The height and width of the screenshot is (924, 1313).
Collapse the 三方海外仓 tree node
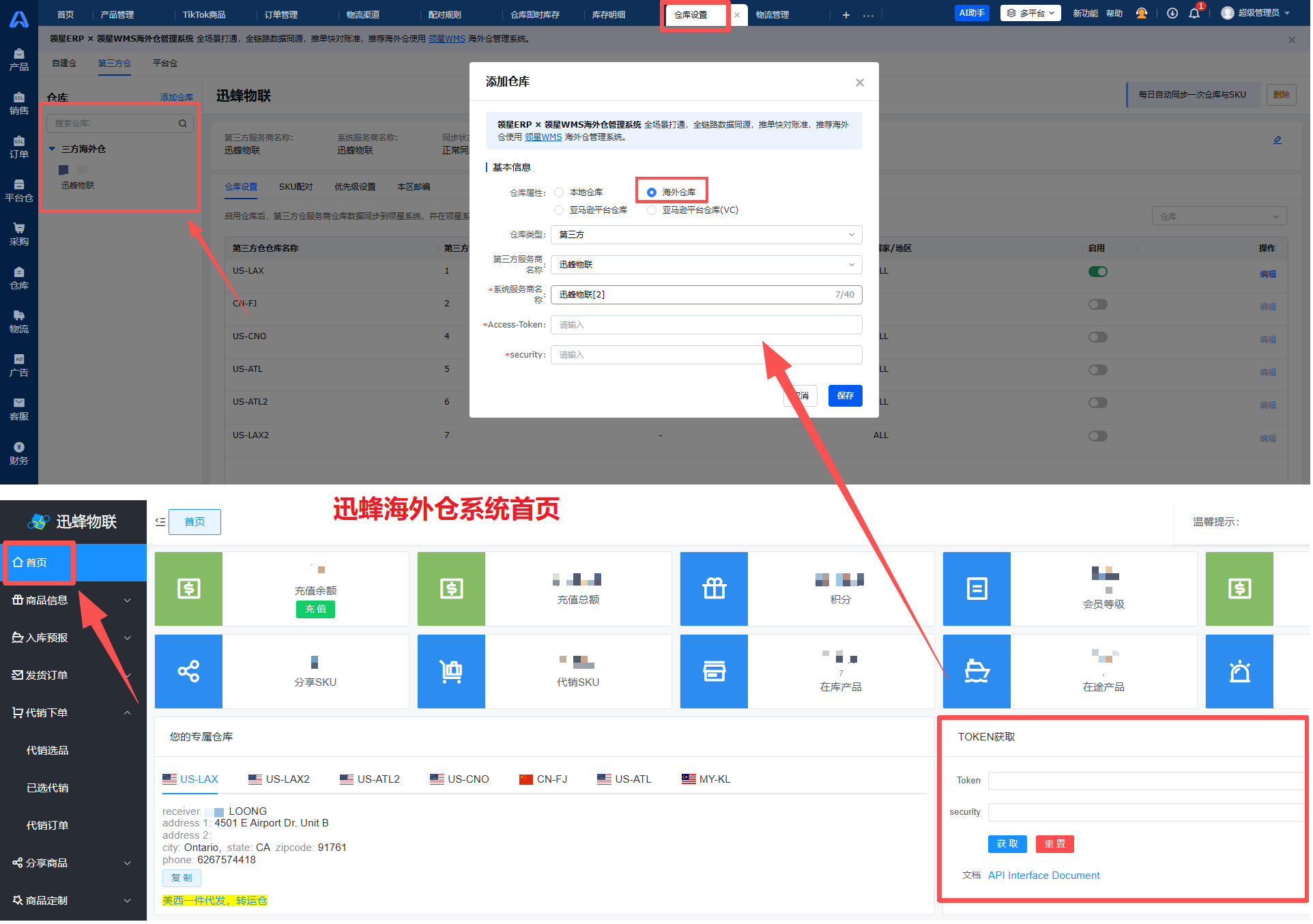pos(53,149)
